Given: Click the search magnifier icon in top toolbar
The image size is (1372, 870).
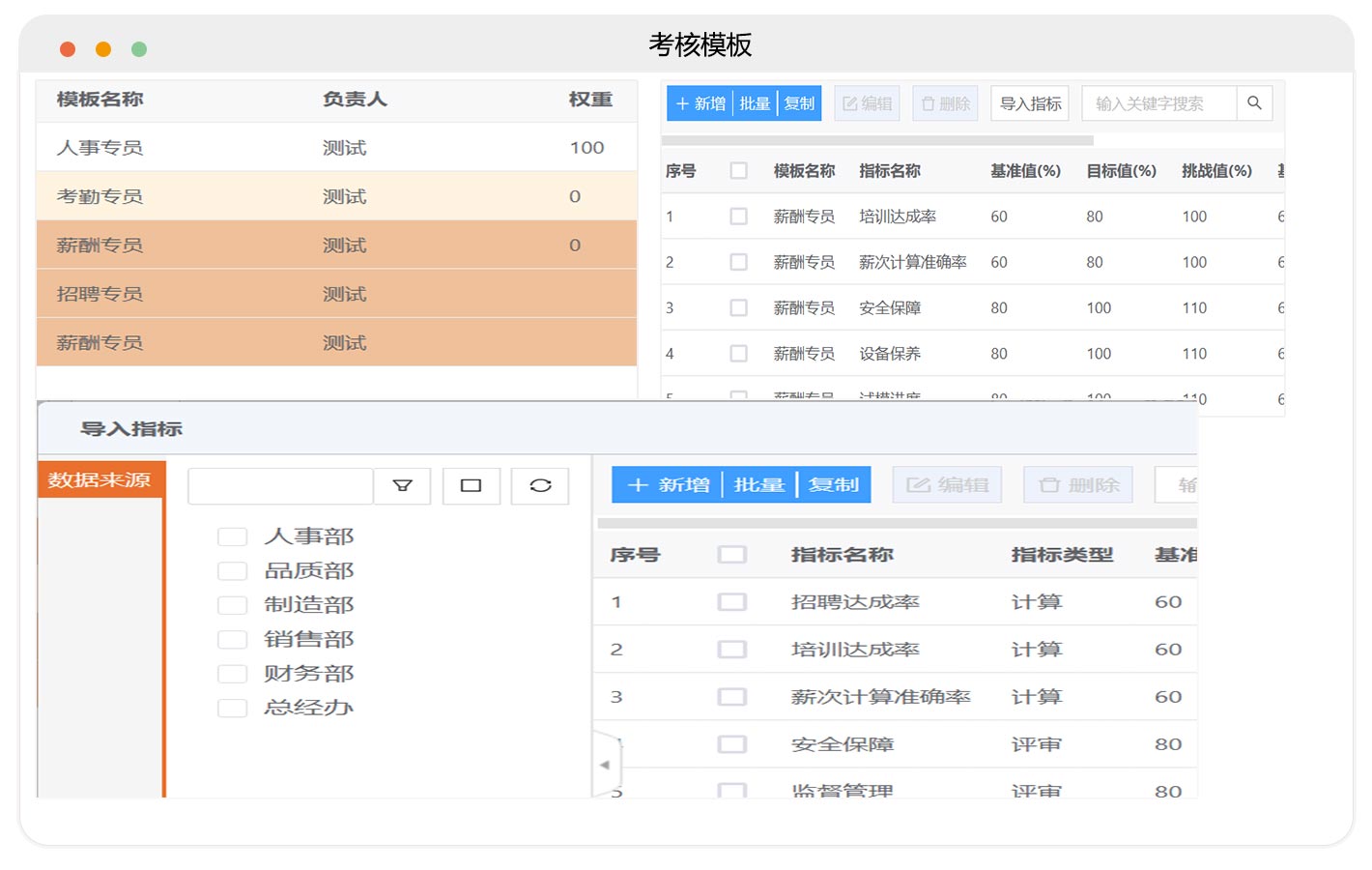Looking at the screenshot, I should click(1254, 103).
